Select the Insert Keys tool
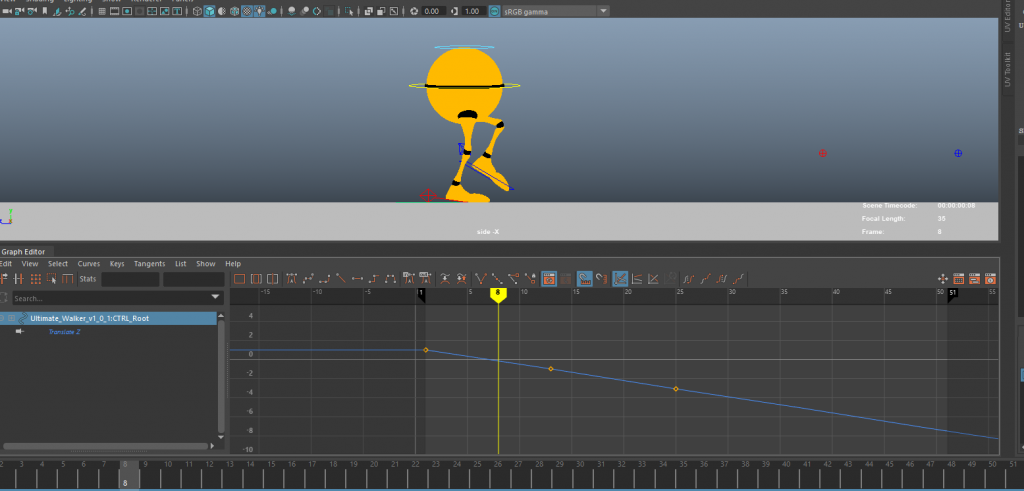 pyautogui.click(x=18, y=279)
